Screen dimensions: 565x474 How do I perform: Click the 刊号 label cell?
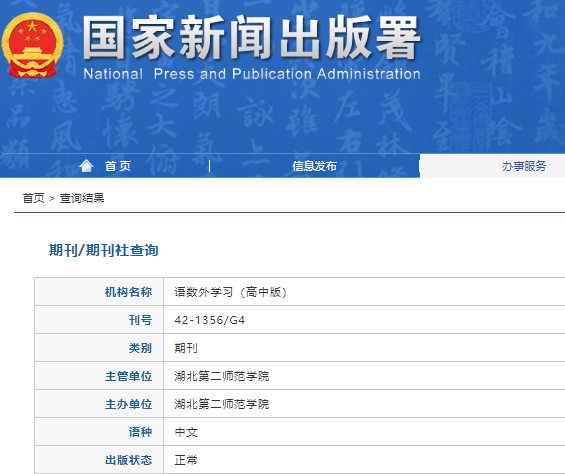pos(99,320)
